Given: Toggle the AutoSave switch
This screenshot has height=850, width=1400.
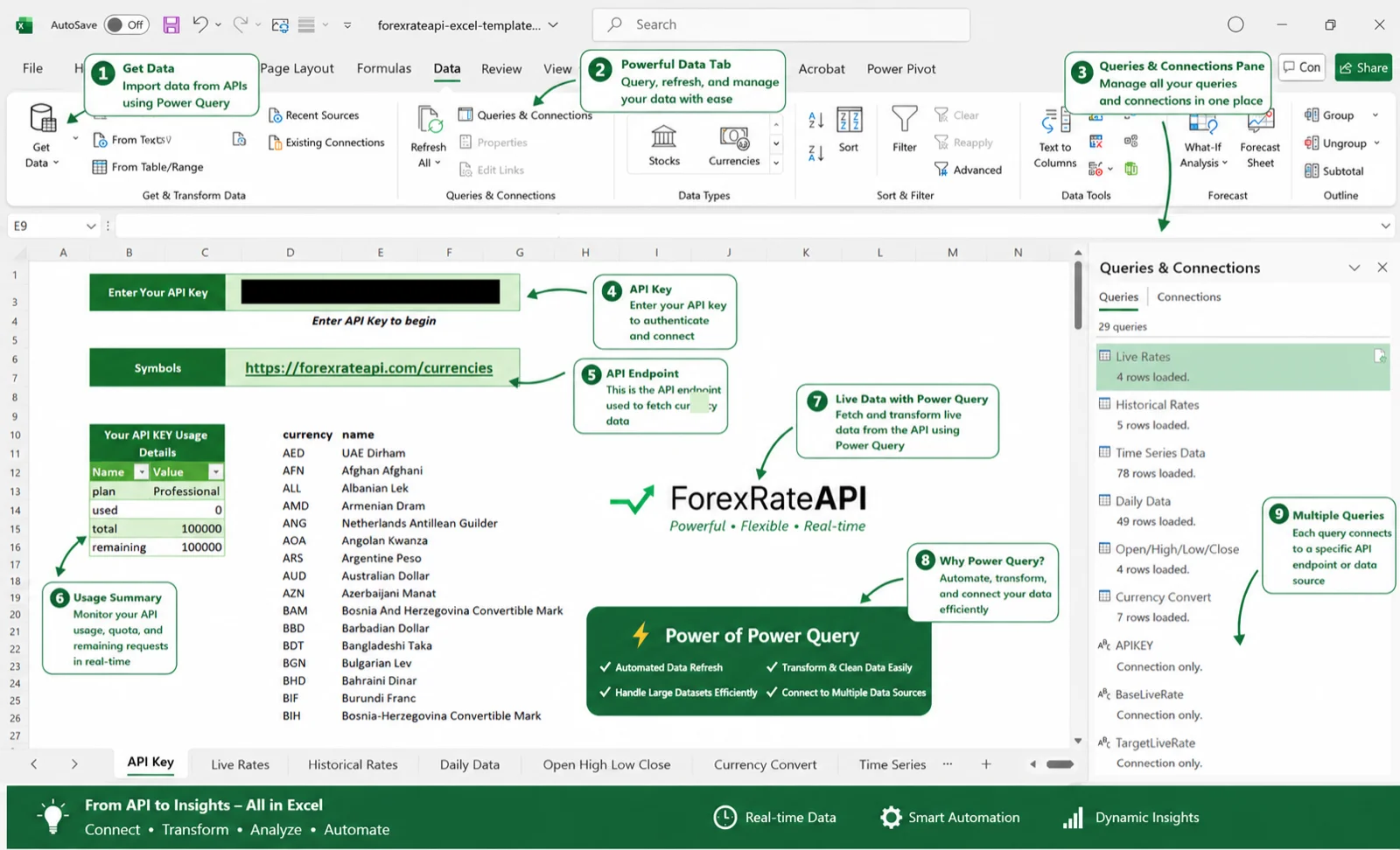Looking at the screenshot, I should click(126, 24).
